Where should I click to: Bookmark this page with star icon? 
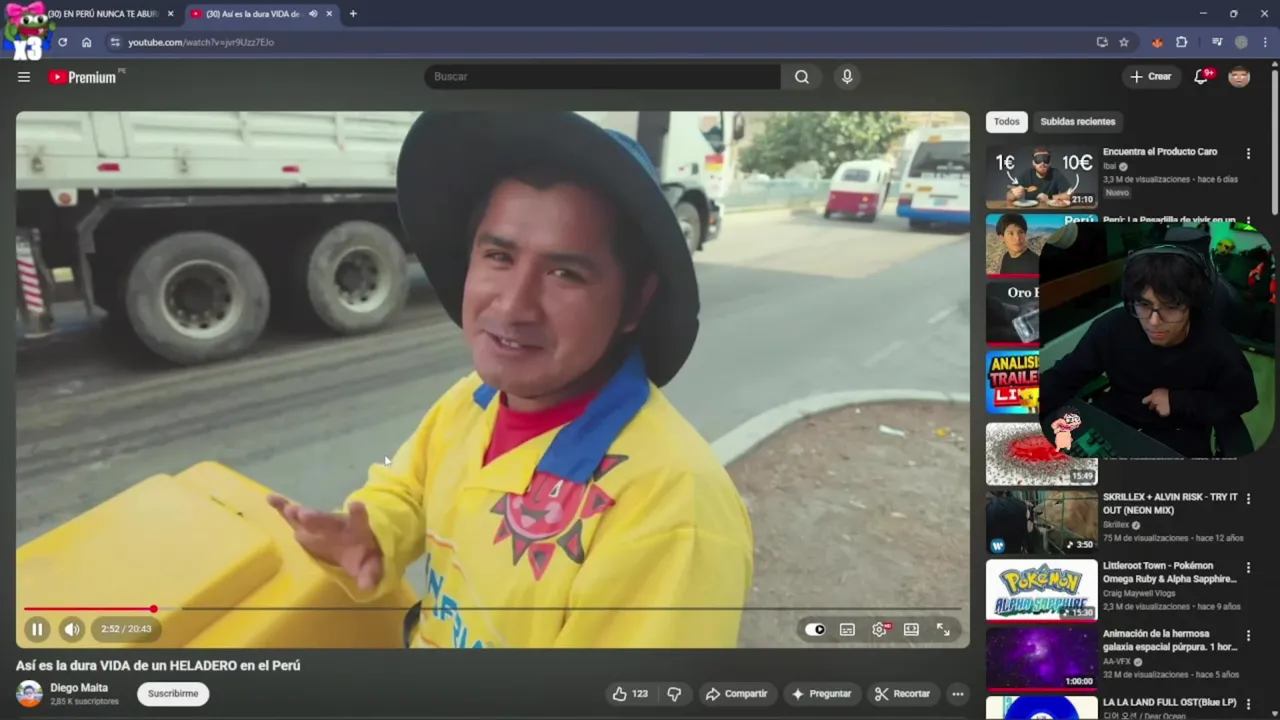[1124, 42]
